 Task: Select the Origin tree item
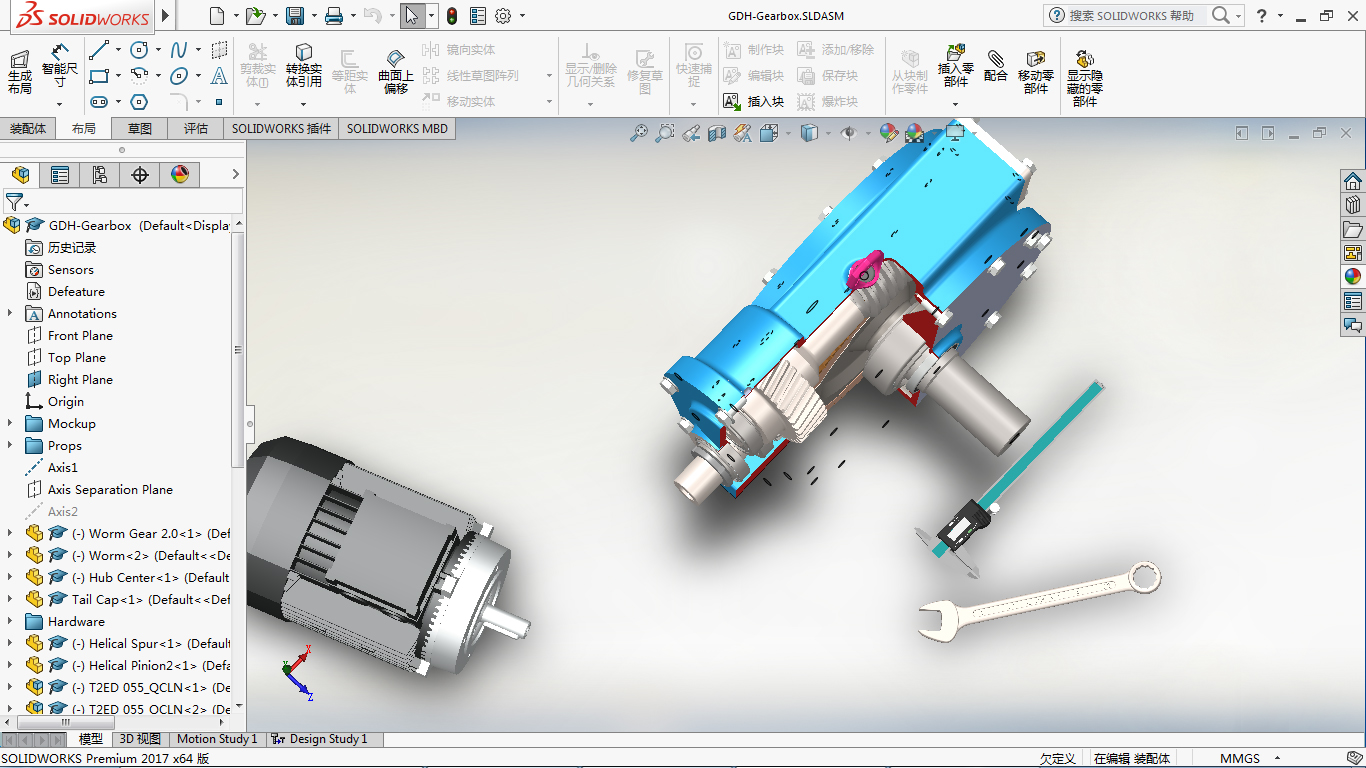pos(66,401)
